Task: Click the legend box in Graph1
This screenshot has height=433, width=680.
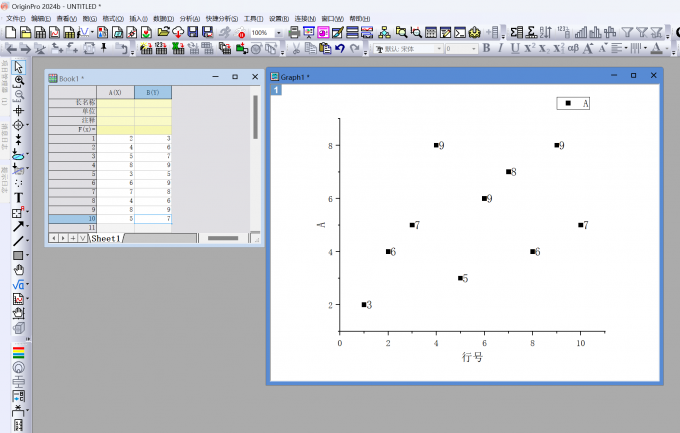Action: (x=573, y=103)
